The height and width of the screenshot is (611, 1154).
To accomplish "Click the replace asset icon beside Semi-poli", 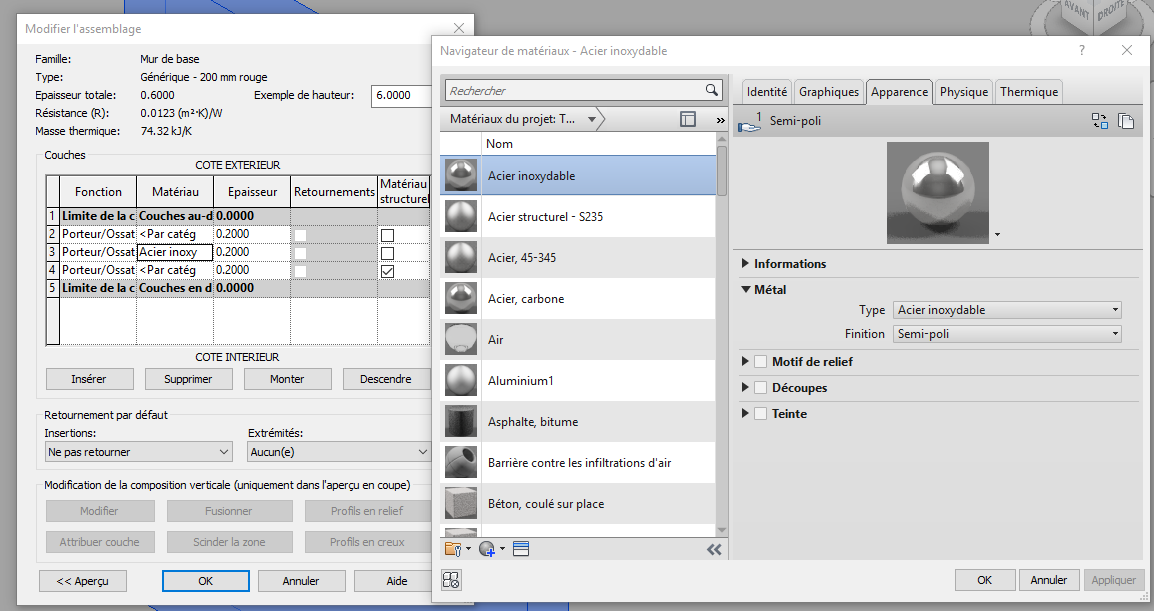I will tap(1099, 121).
